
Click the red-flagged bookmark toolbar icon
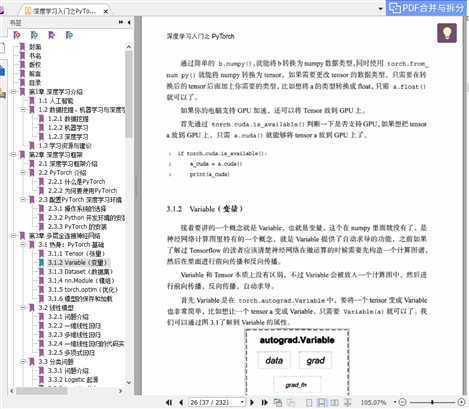coord(17,35)
